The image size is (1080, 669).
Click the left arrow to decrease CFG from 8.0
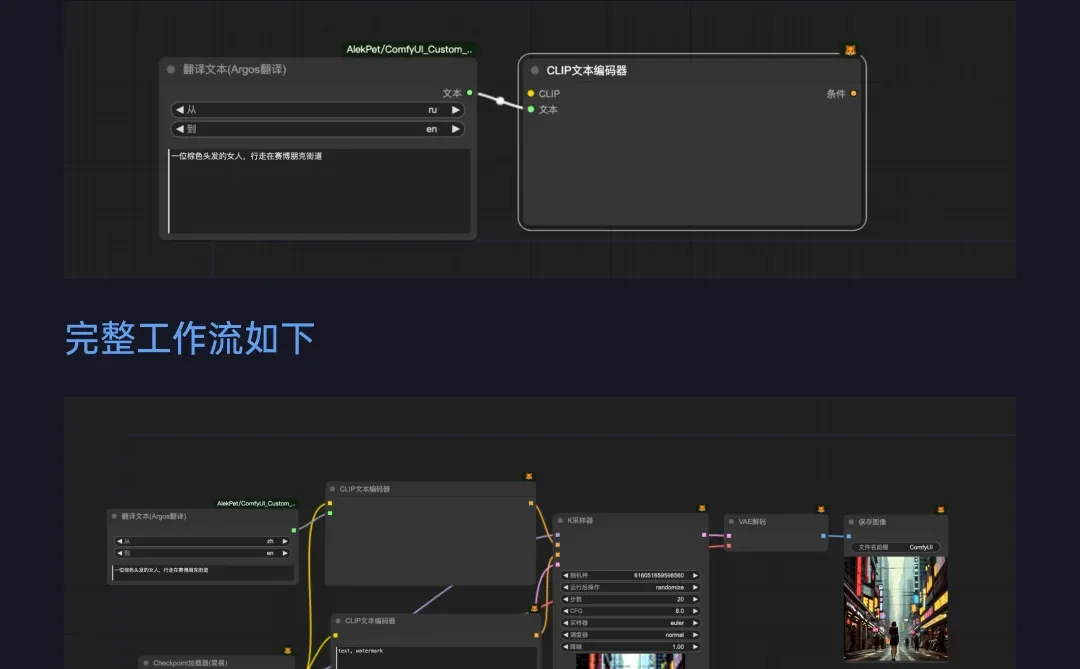565,610
